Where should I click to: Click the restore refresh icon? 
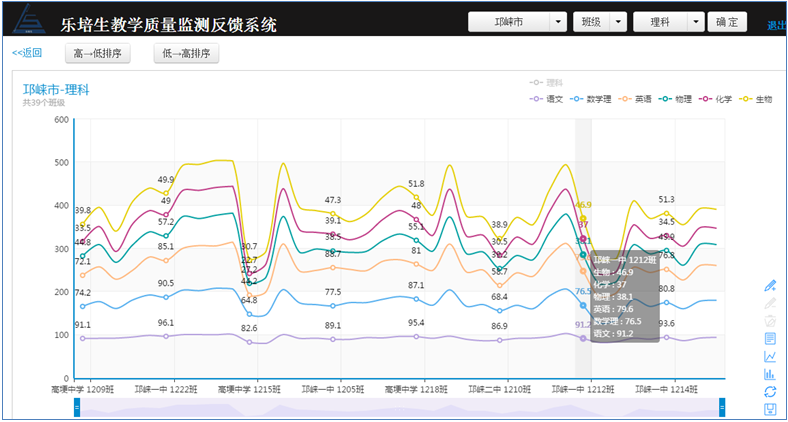[769, 391]
